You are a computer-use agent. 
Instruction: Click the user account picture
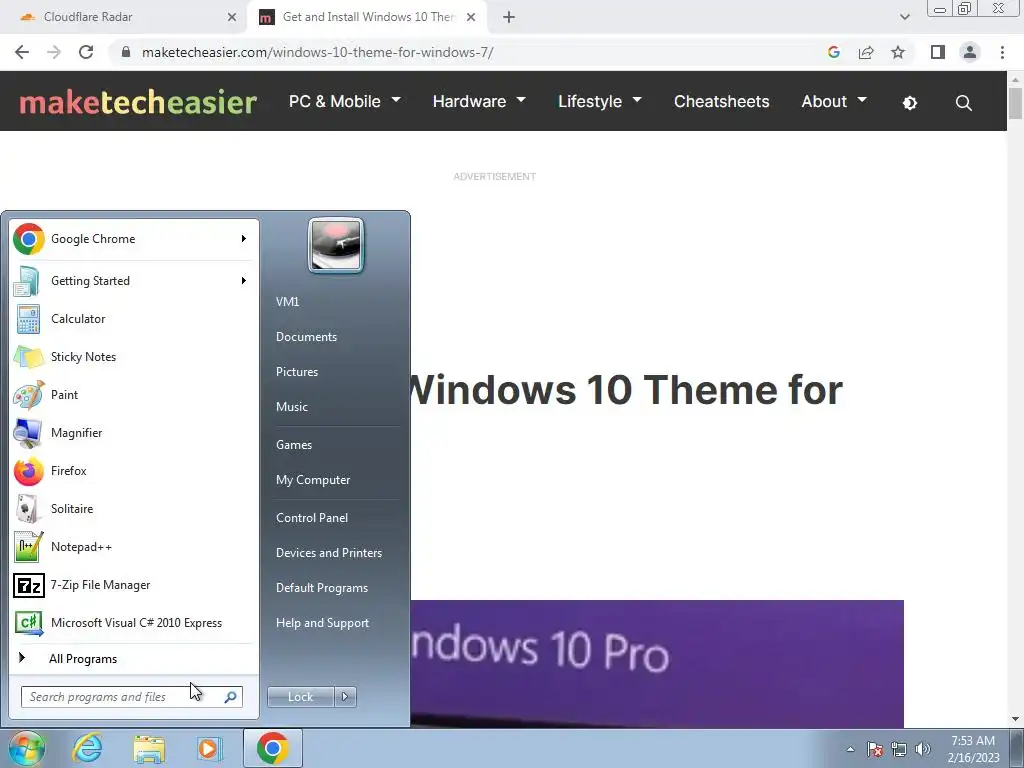[336, 246]
